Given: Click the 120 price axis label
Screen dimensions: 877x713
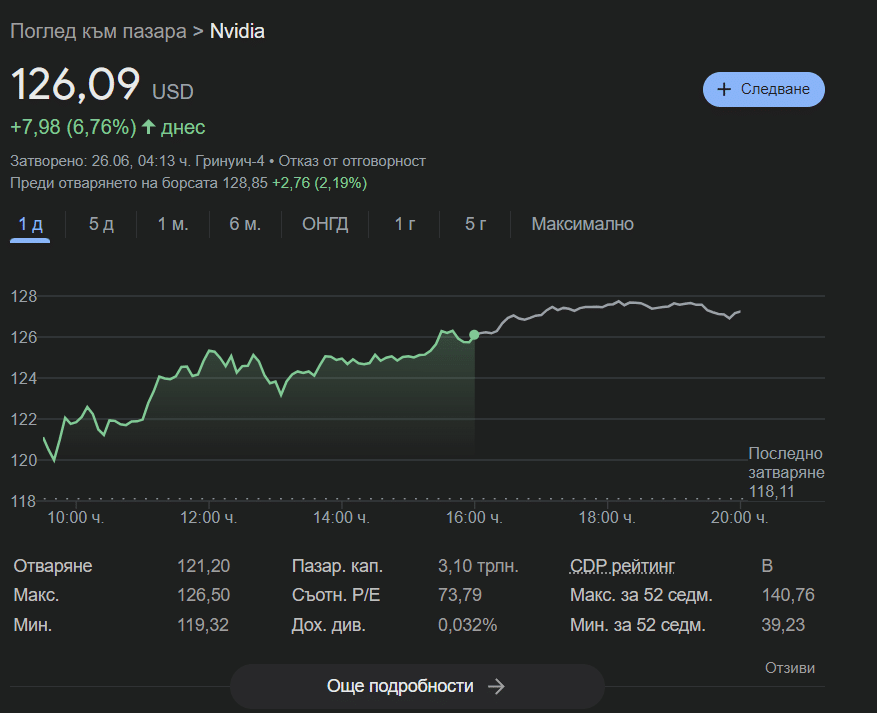Looking at the screenshot, I should tap(23, 460).
